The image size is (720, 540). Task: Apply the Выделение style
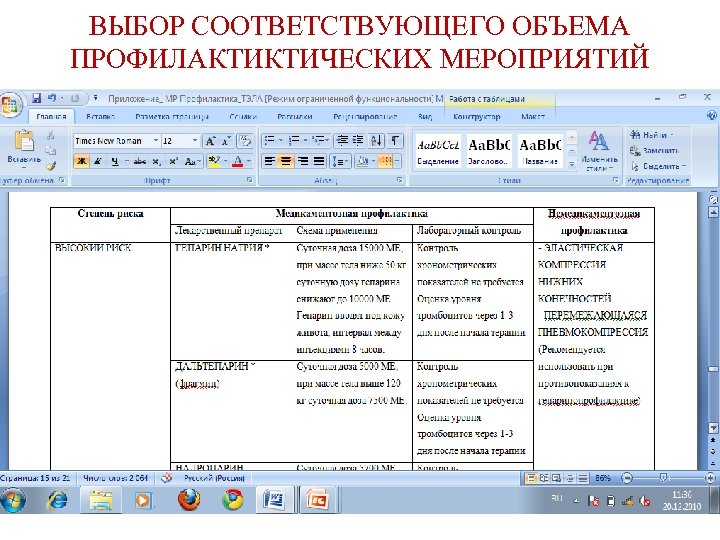click(438, 151)
